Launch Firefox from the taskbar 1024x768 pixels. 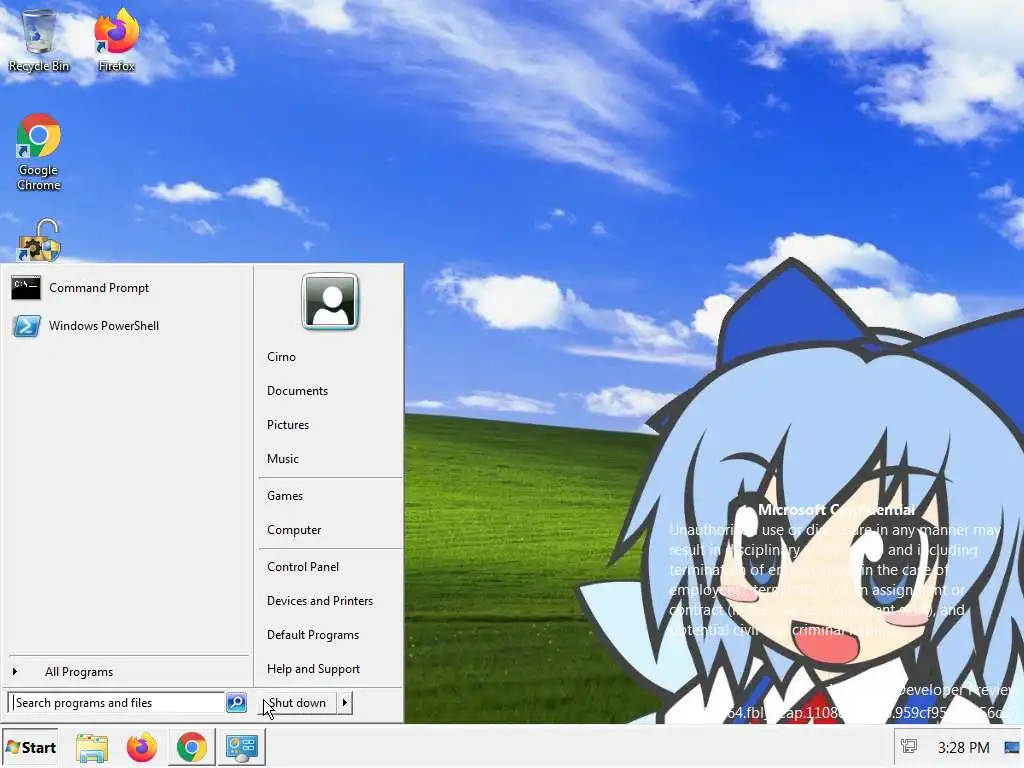pyautogui.click(x=142, y=747)
